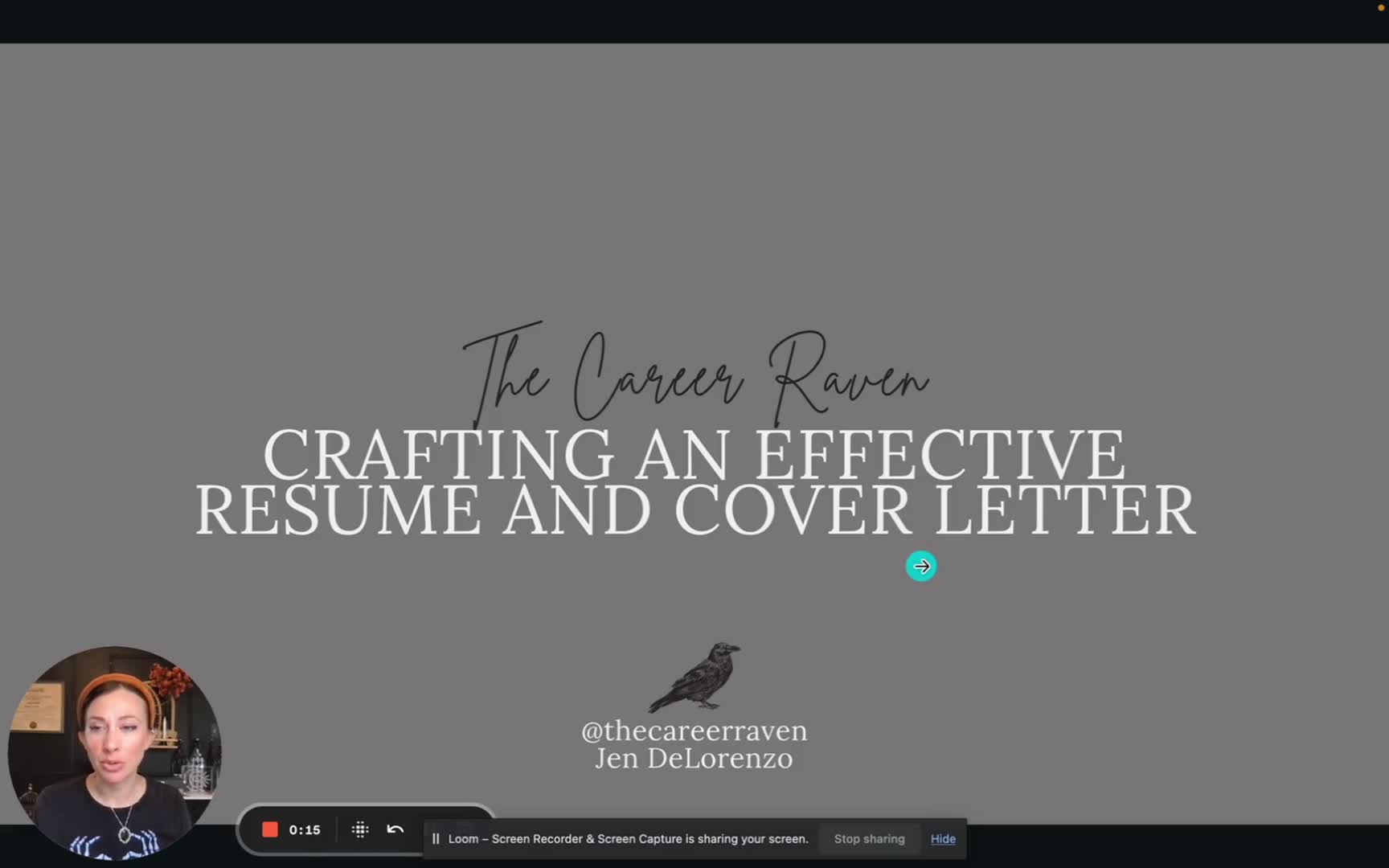Screen dimensions: 1389x868
Task: Click the circular webcam bubble
Action: pyautogui.click(x=114, y=753)
